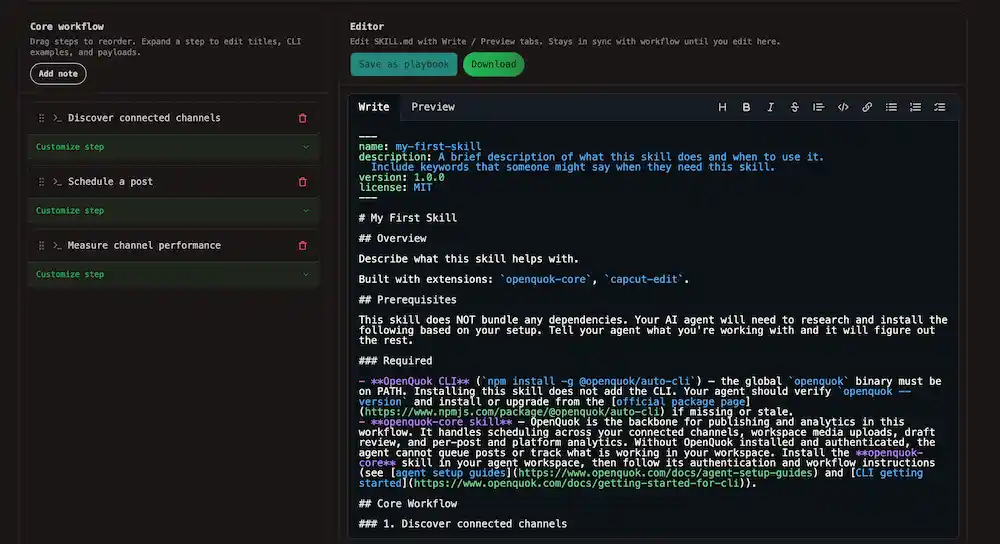The width and height of the screenshot is (1000, 544).
Task: Click the '## Prerequisites' heading line
Action: 408,300
